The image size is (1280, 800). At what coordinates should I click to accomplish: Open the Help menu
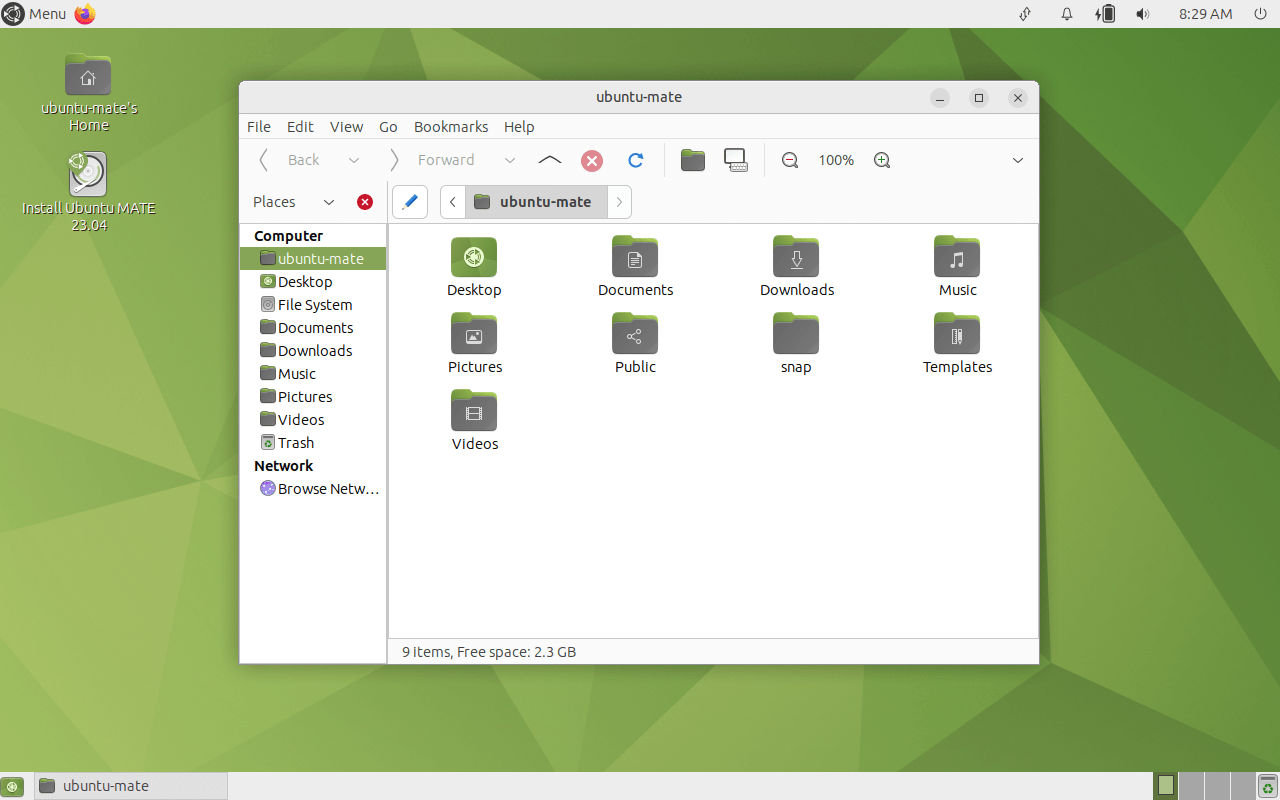pyautogui.click(x=519, y=127)
